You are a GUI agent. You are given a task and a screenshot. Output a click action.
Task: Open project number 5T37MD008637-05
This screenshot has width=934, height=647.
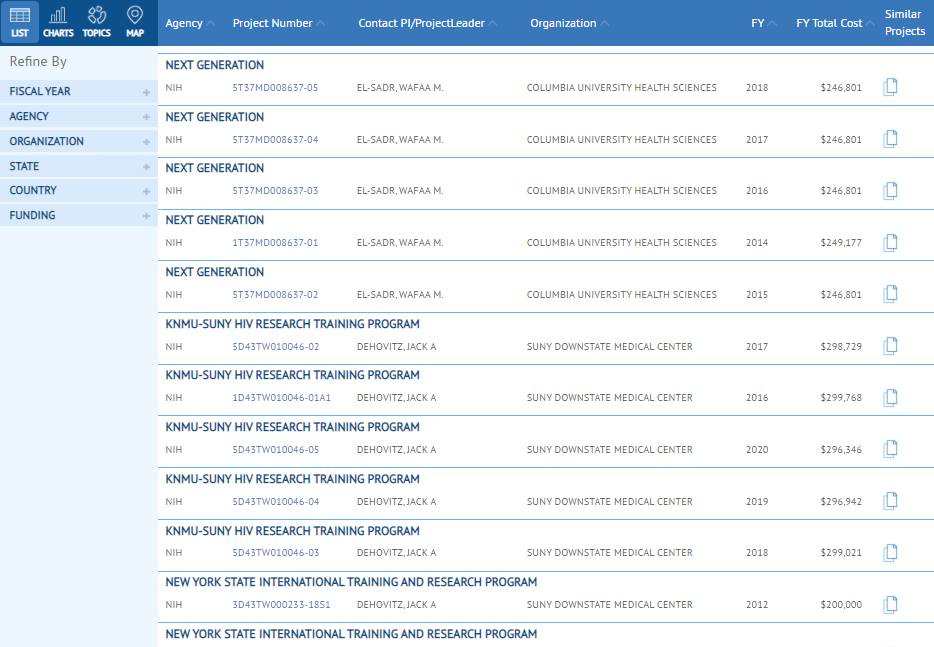[x=275, y=88]
